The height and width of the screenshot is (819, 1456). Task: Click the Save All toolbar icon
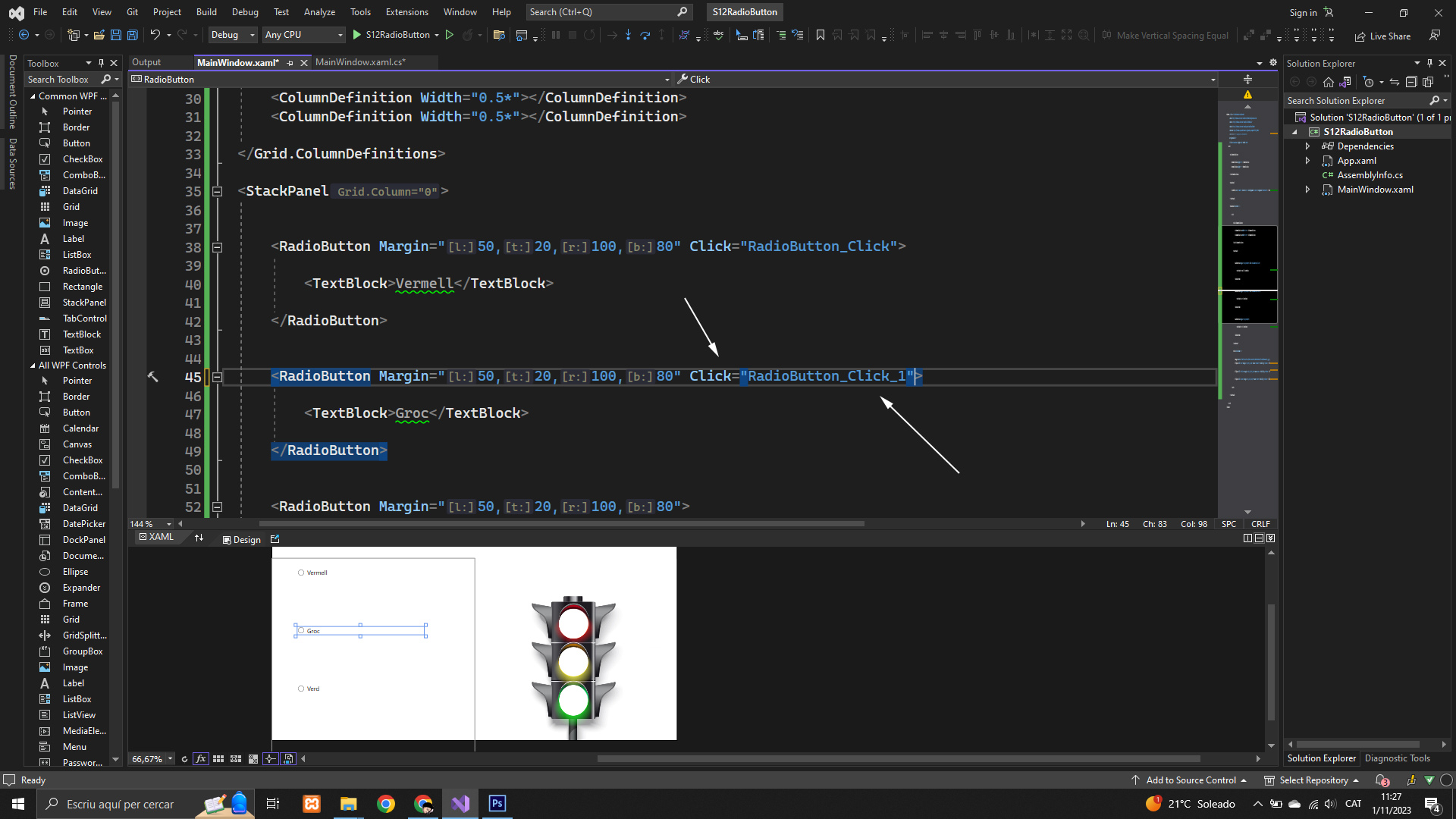click(x=132, y=35)
